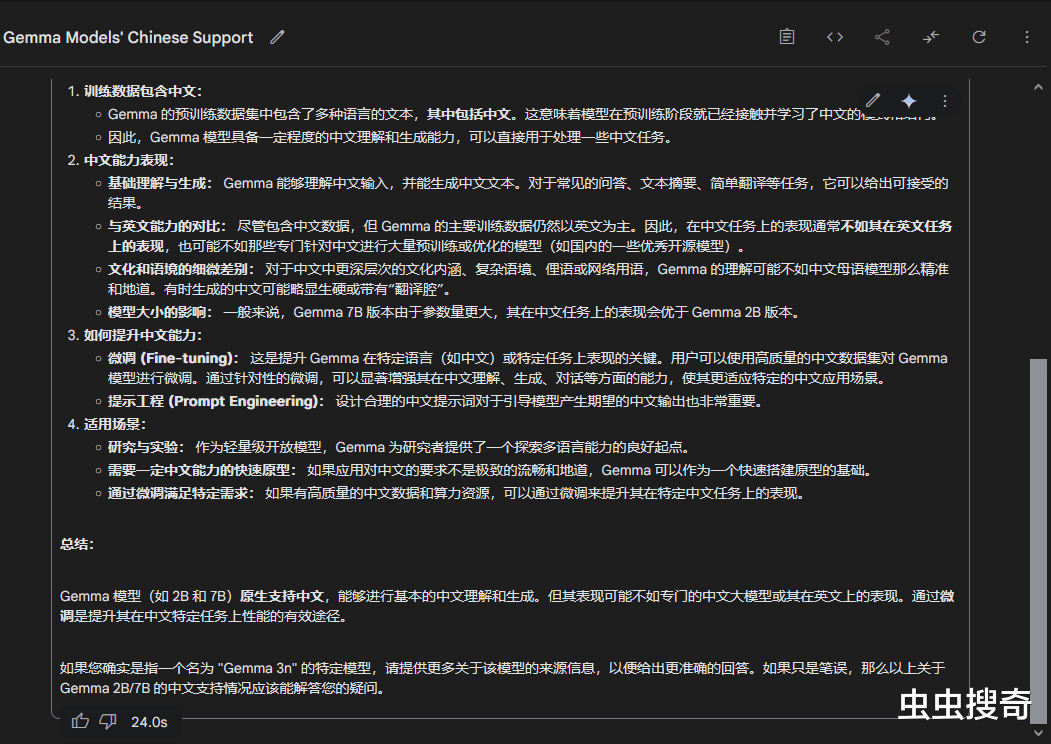Click the bold phrase 原生支持中文
1051x744 pixels.
click(x=282, y=596)
